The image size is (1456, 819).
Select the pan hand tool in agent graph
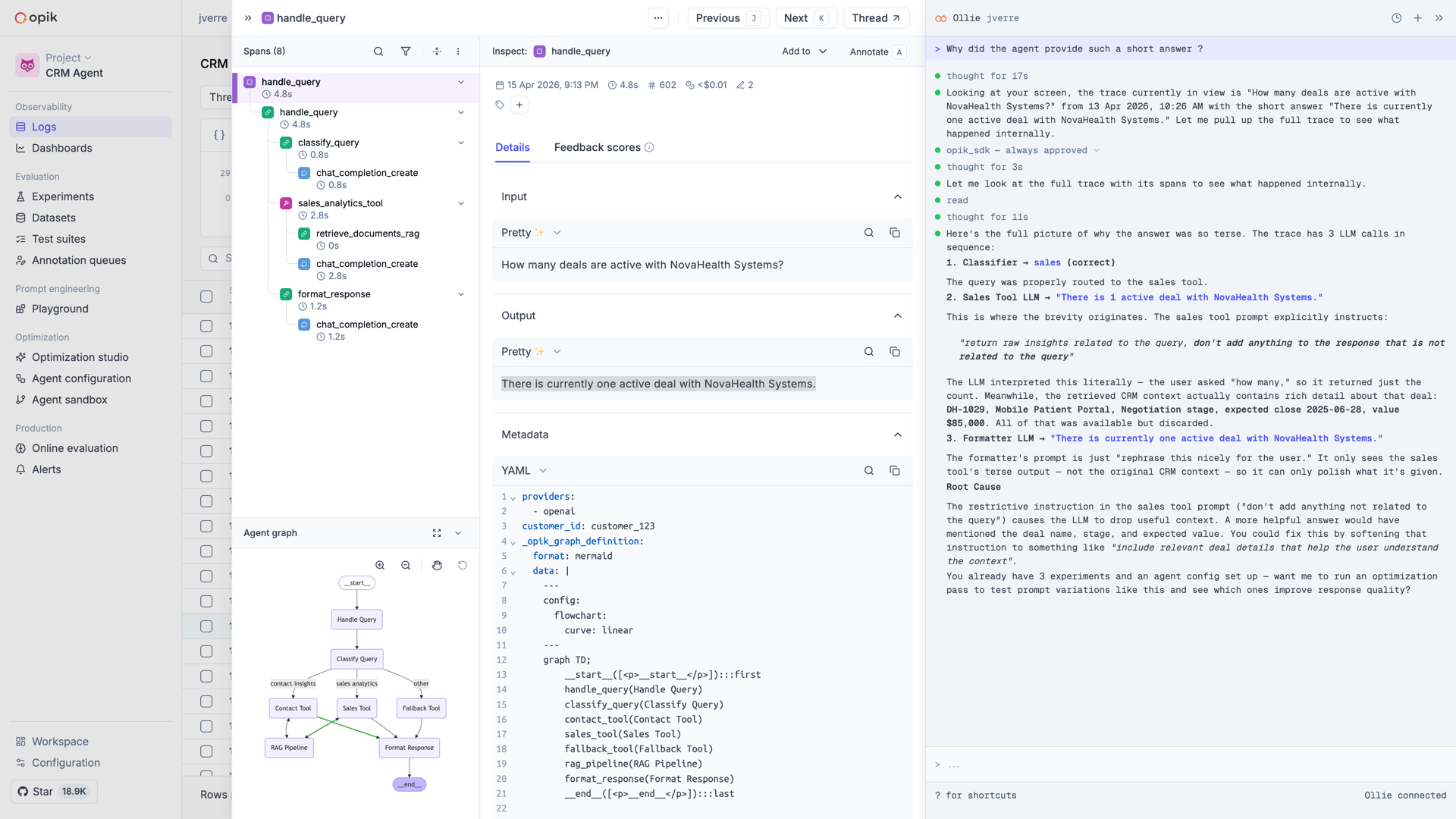437,566
